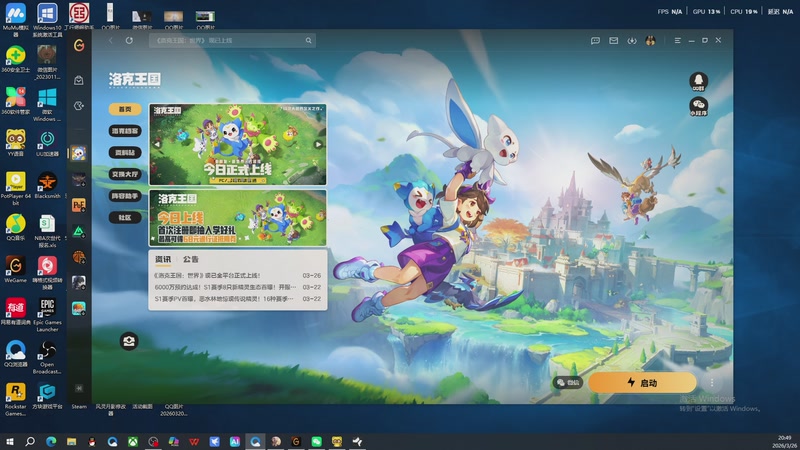Select the green triangle game icon in sidebar
The image size is (800, 450).
[x=79, y=232]
